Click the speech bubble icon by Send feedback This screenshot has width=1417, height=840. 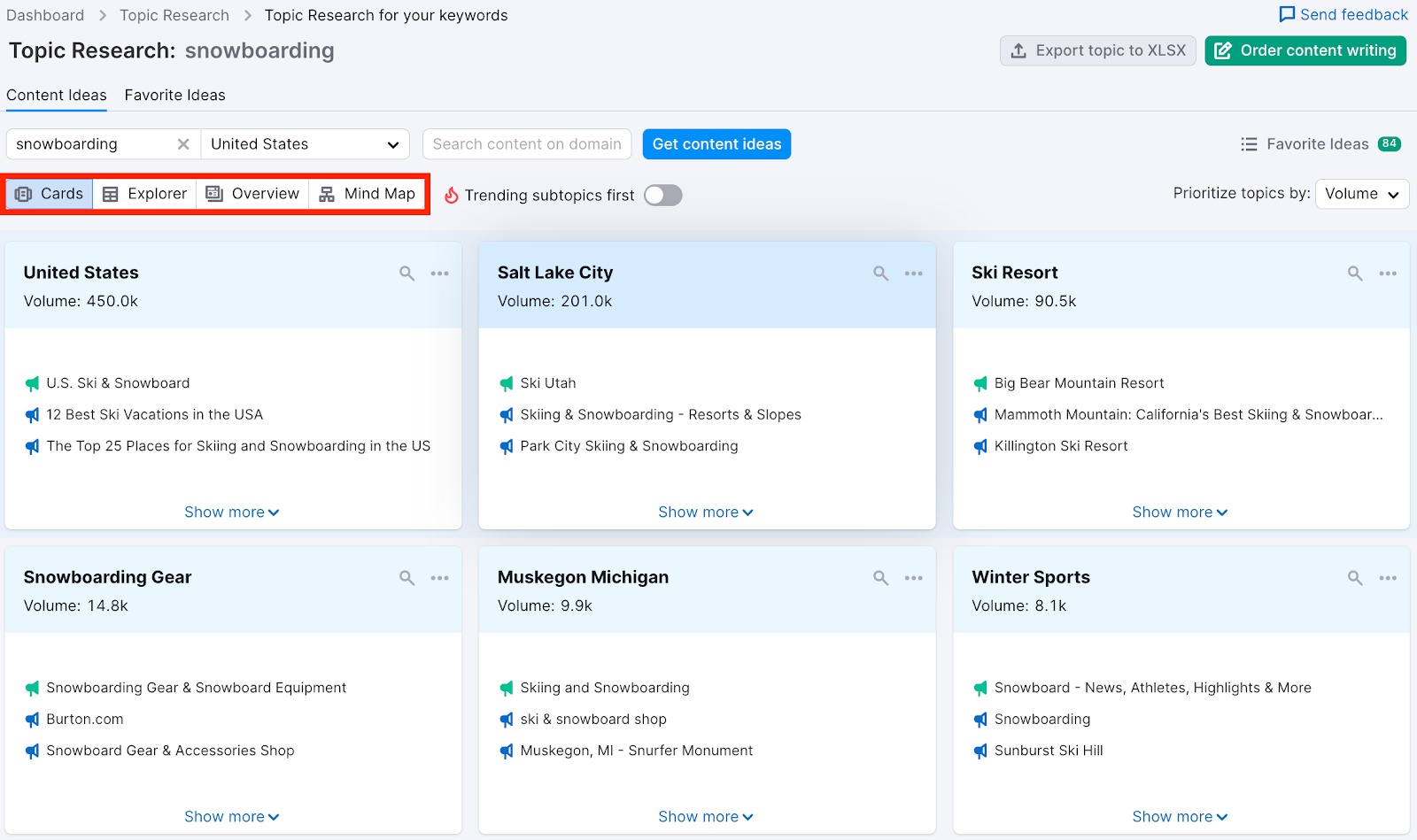pos(1287,14)
